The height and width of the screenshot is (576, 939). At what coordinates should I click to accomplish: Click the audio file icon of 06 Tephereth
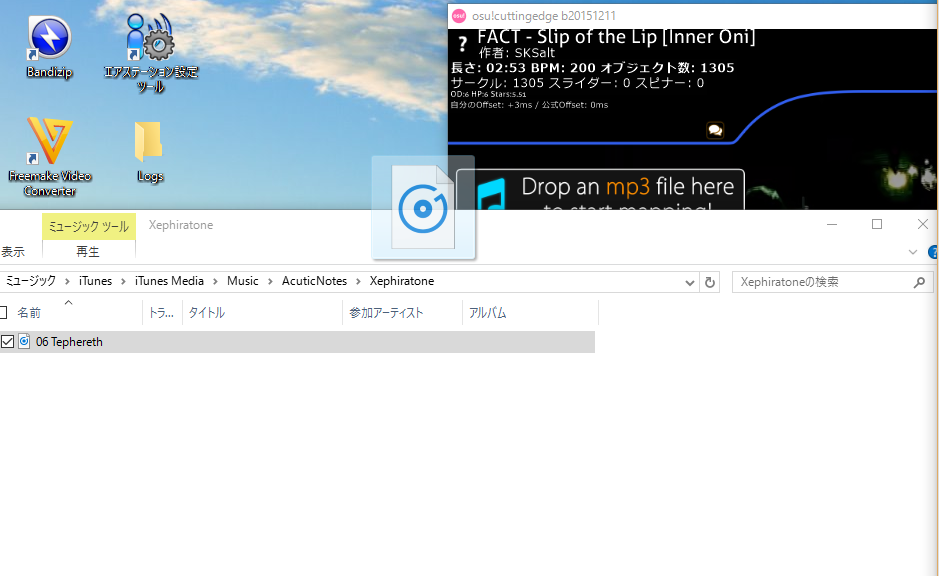24,341
